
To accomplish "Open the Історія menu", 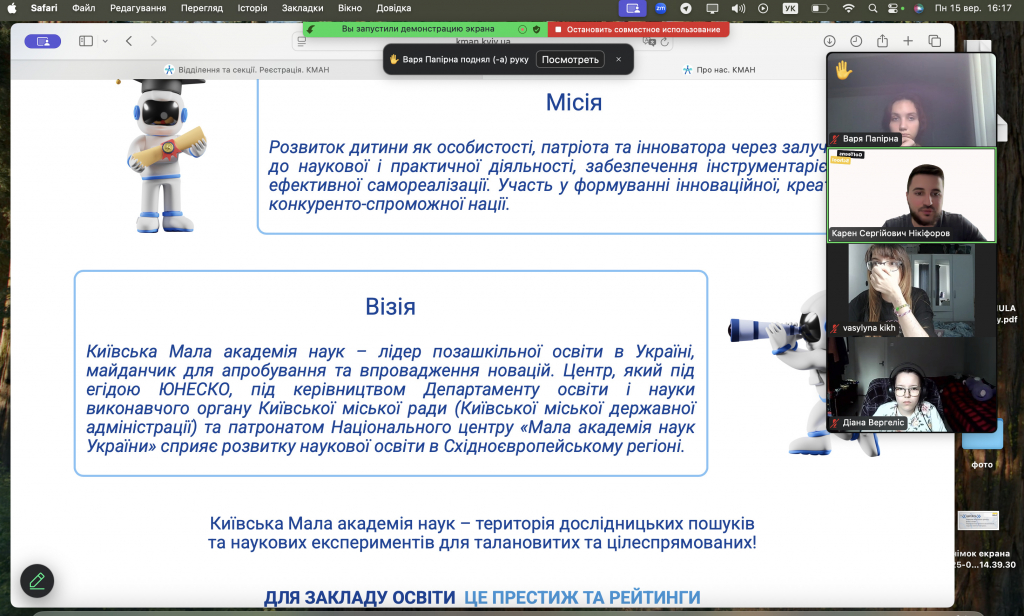I will coord(252,8).
